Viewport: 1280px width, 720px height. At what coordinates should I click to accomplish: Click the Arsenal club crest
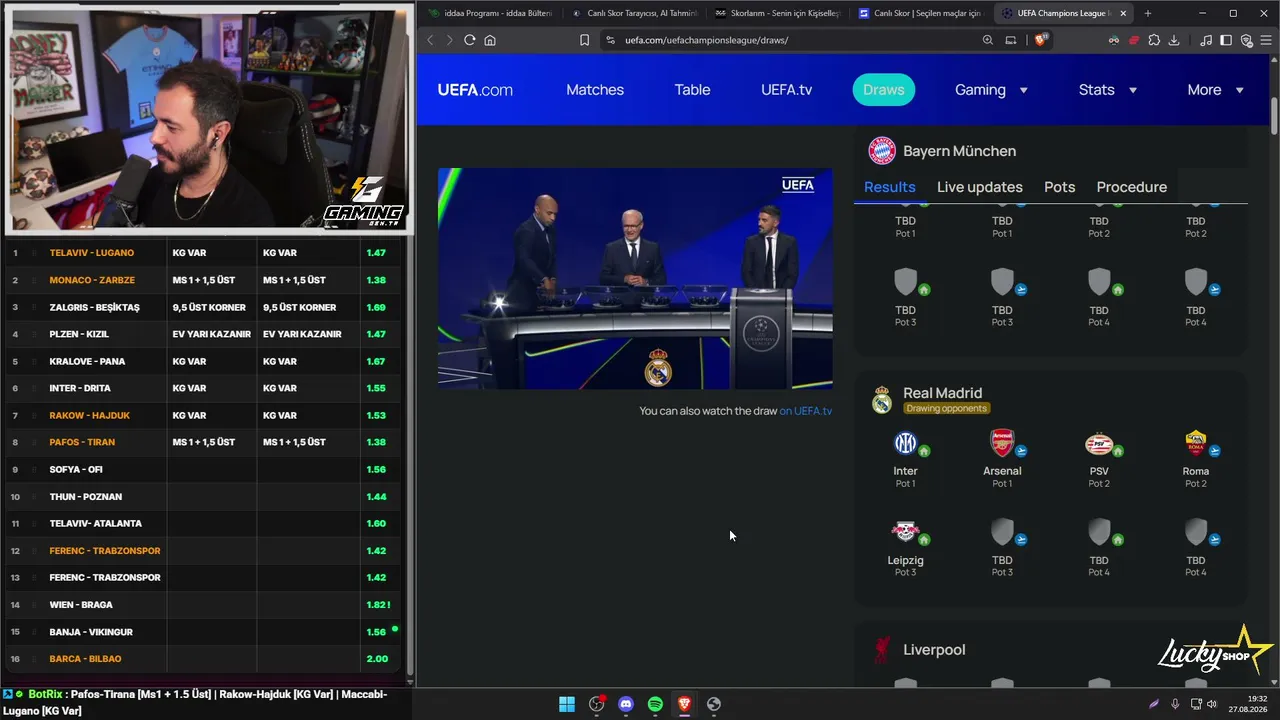(1002, 444)
